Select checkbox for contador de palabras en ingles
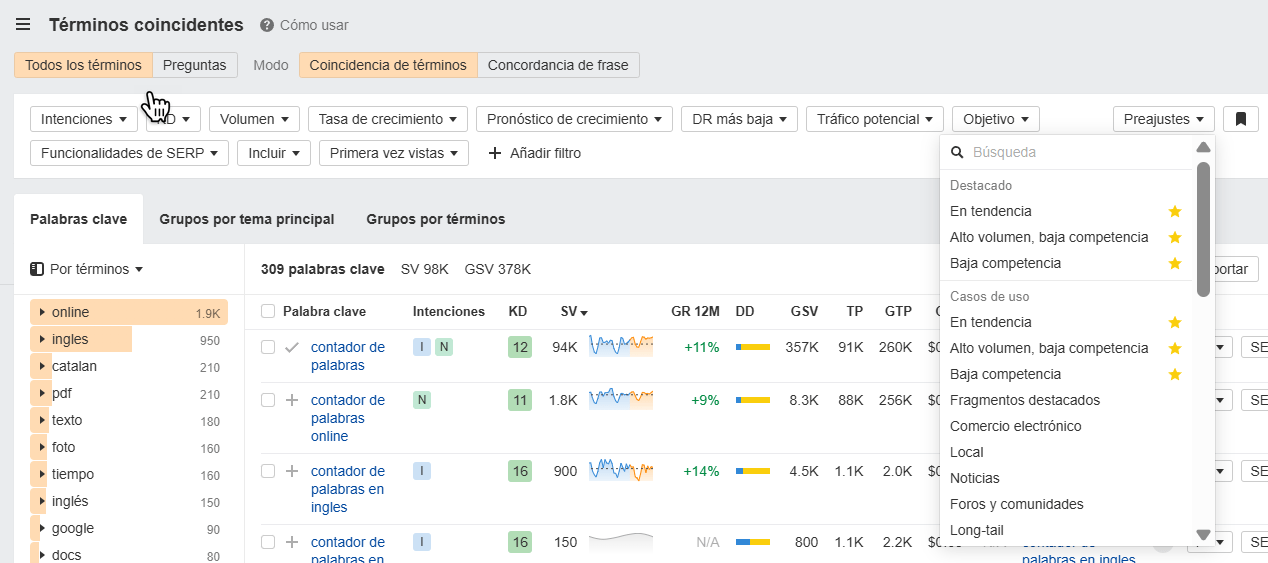The height and width of the screenshot is (563, 1268). click(x=268, y=471)
